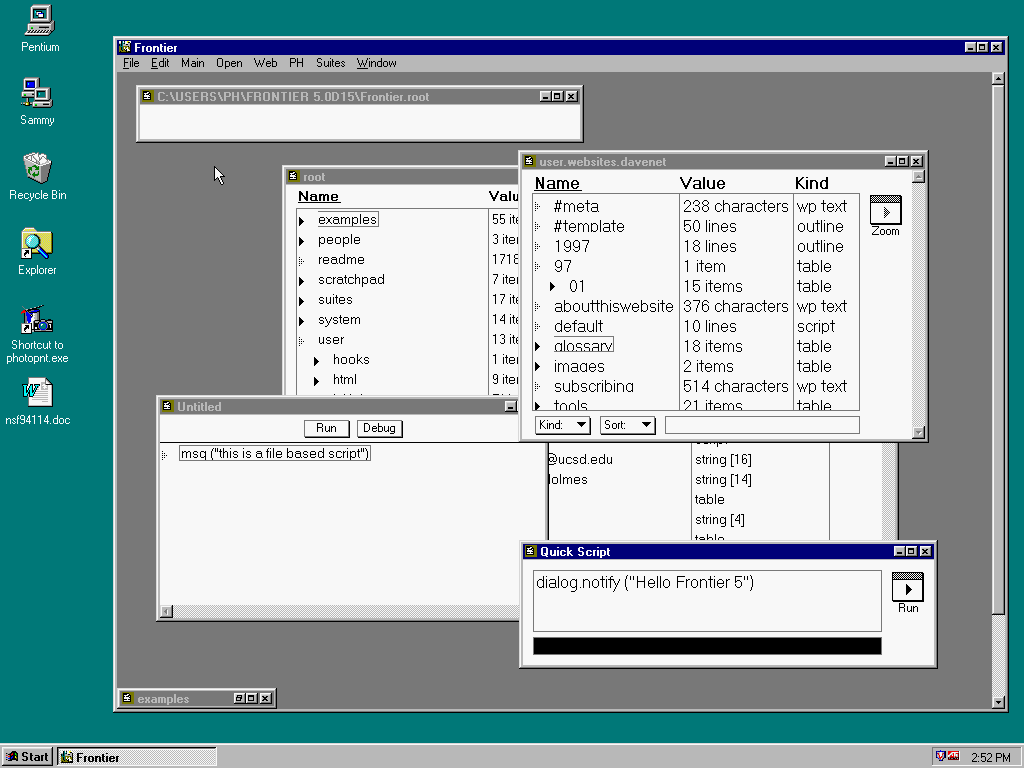Click the Start button
1024x768 pixels.
coord(27,757)
